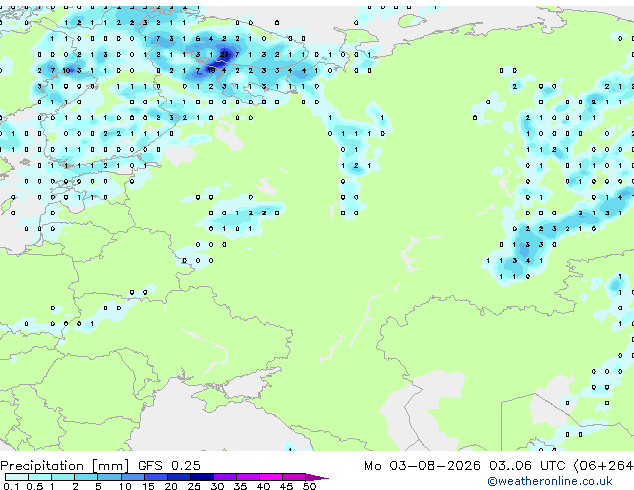This screenshot has width=634, height=490.
Task: Click the 'Precipitation [mm]' title text
Action: [x=65, y=466]
